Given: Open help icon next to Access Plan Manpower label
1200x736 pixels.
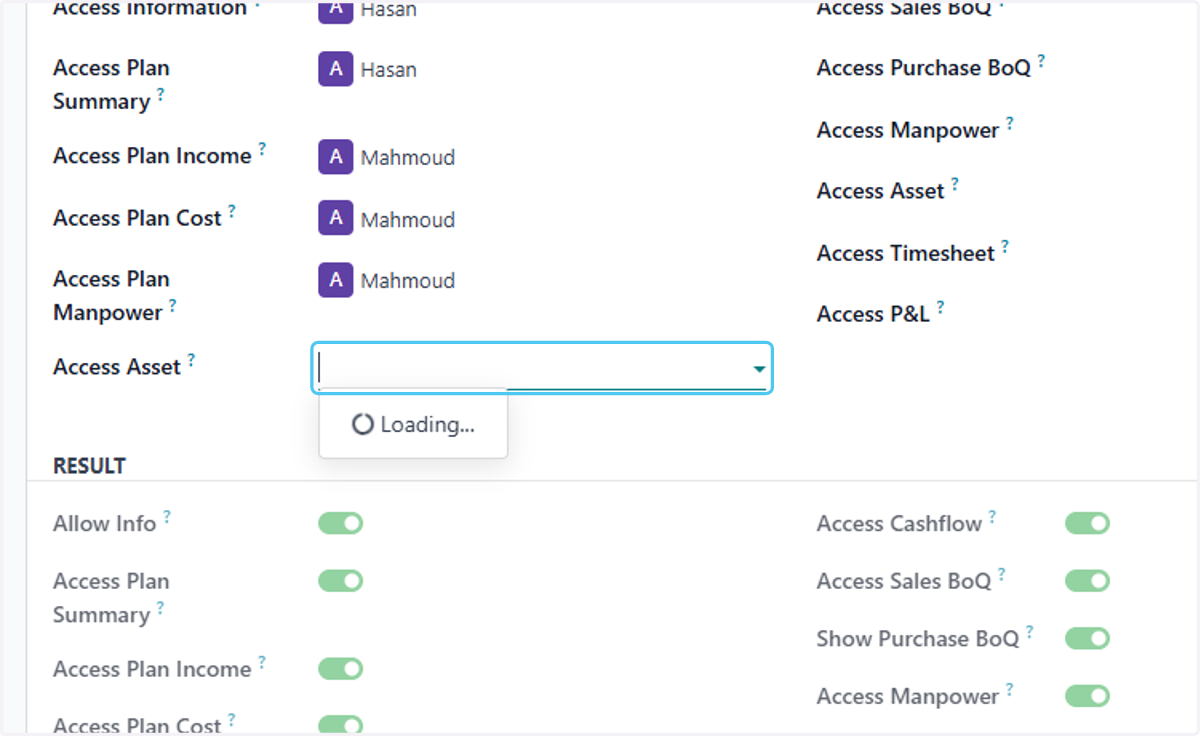Looking at the screenshot, I should click(172, 306).
